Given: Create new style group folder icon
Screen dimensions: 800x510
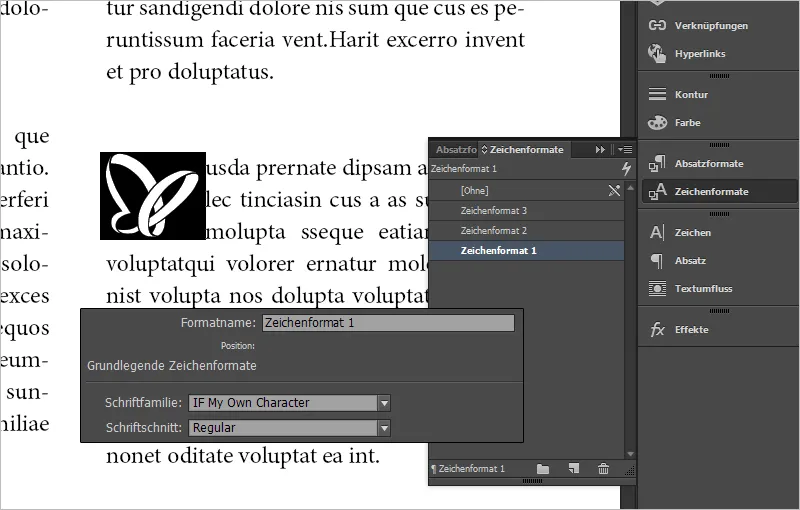Looking at the screenshot, I should coord(543,469).
